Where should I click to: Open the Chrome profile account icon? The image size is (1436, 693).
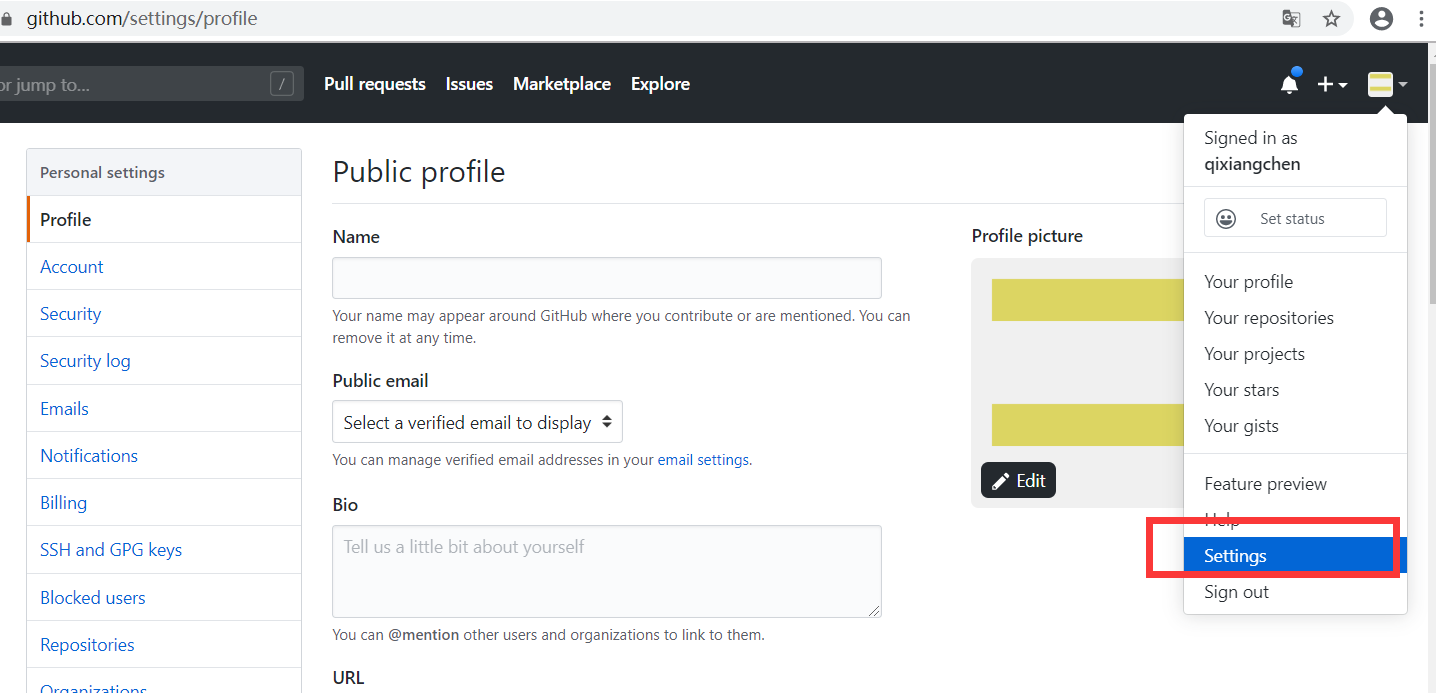click(x=1381, y=18)
